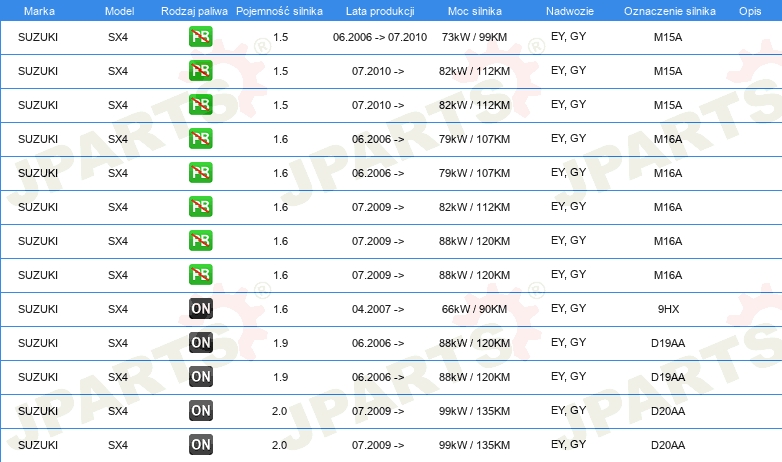Select SUZUKI in the 9HX engine row
Viewport: 782px width, 462px height.
[x=38, y=309]
